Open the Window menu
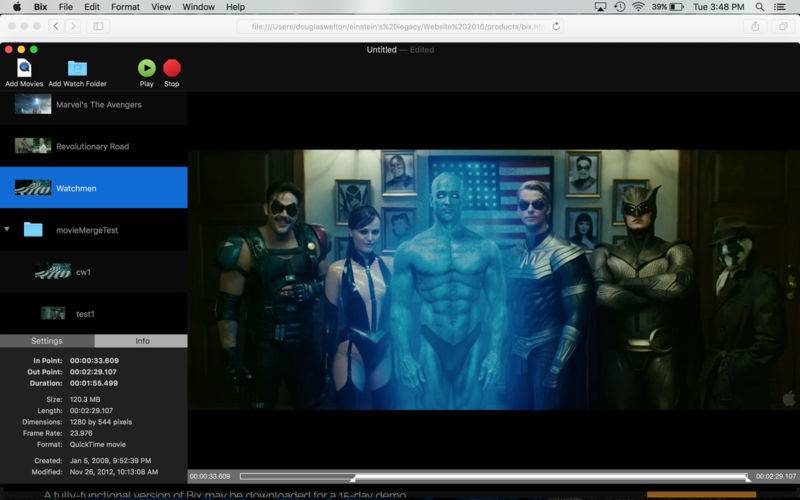 (198, 7)
